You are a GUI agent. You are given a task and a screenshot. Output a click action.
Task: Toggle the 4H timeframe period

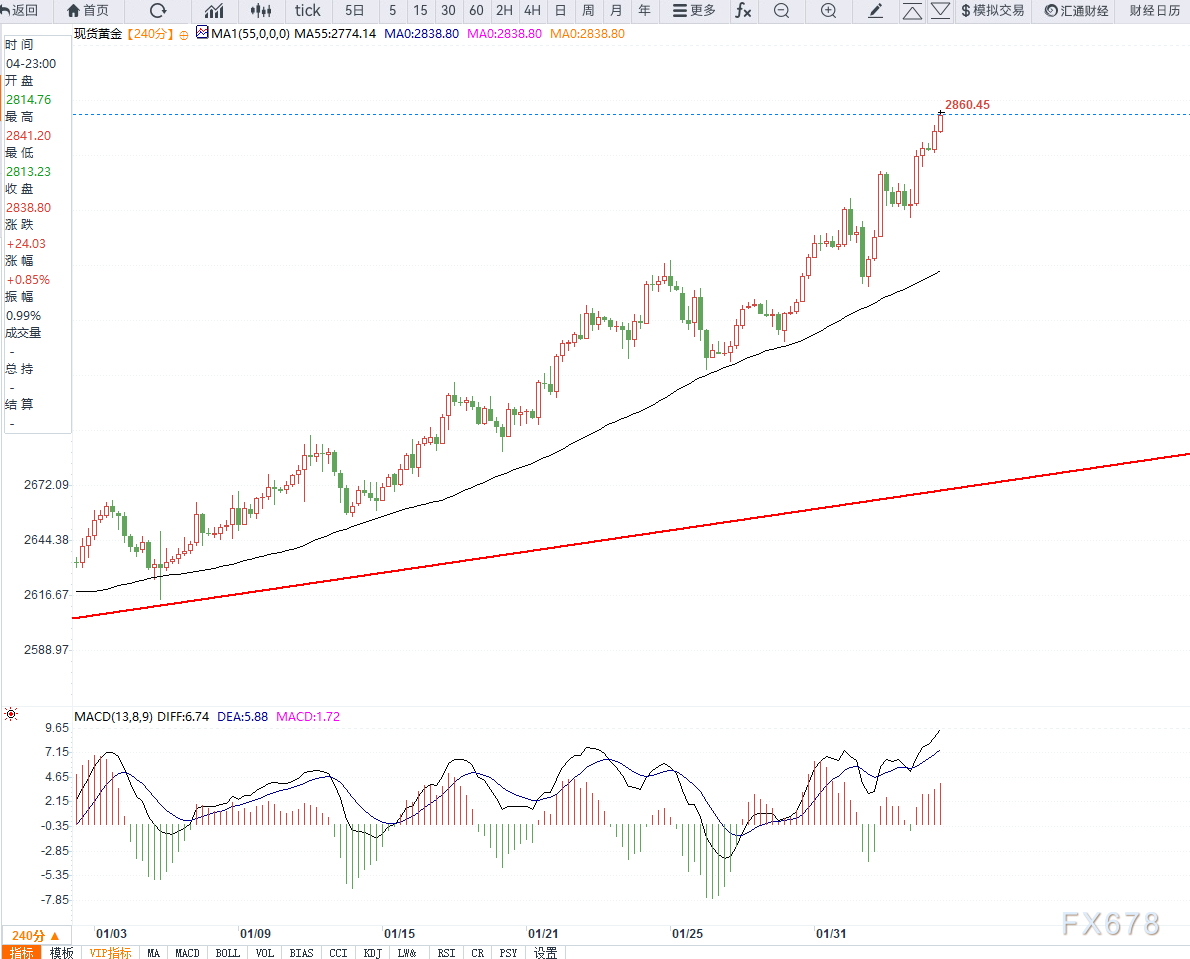coord(532,10)
